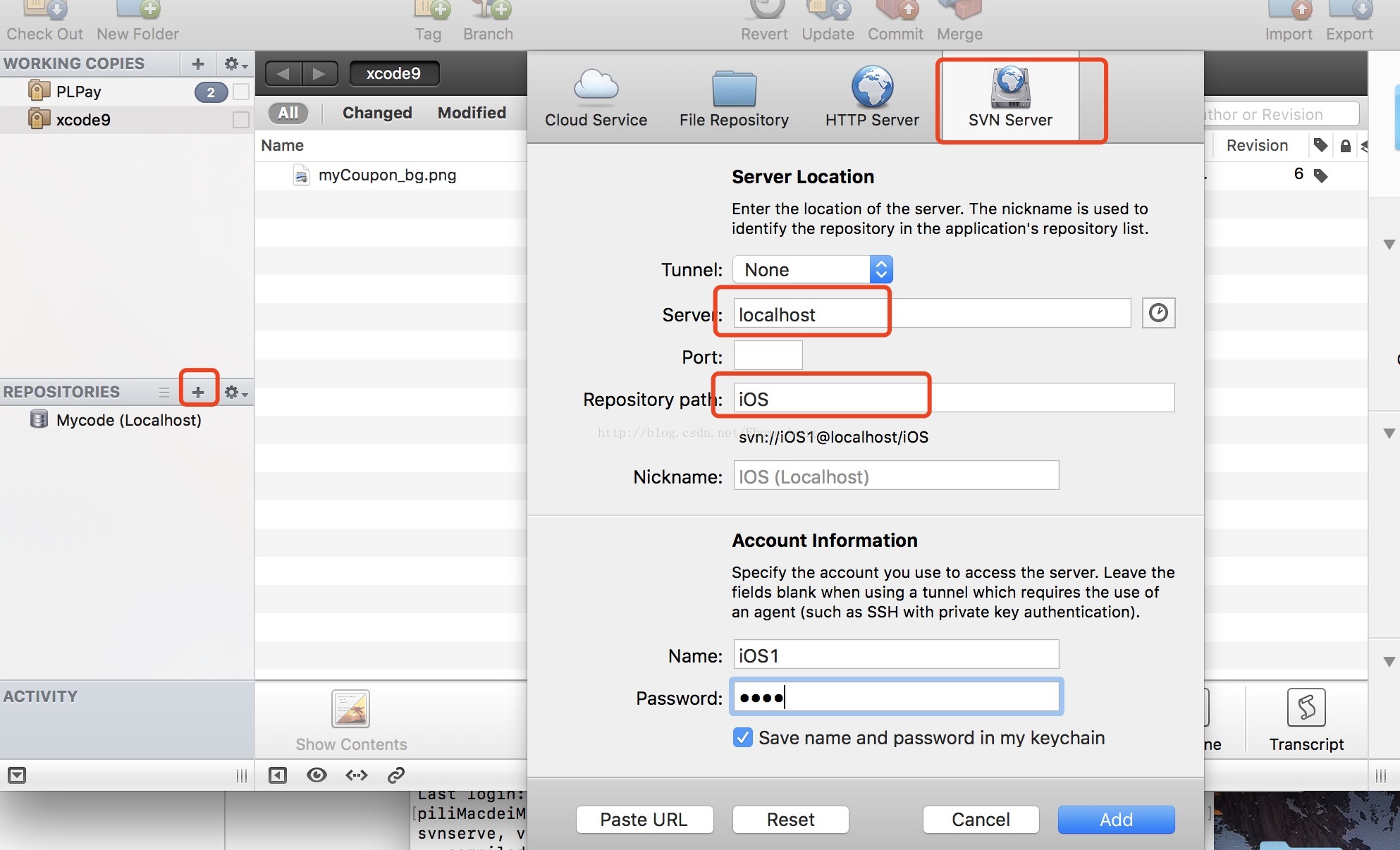Open the Transcript panel icon
Viewport: 1400px width, 850px height.
click(1306, 708)
